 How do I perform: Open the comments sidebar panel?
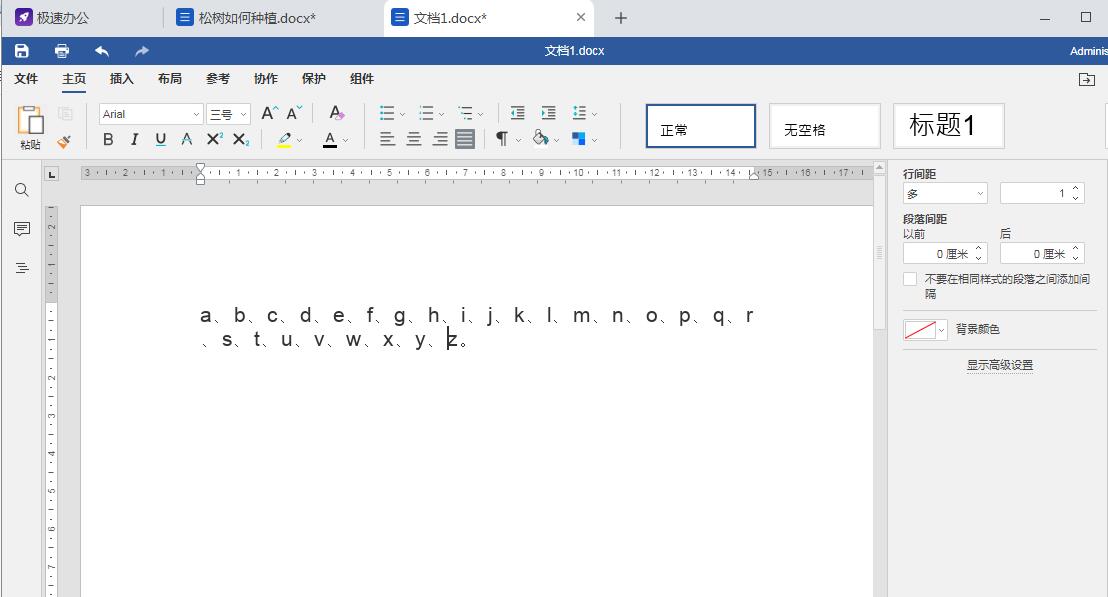click(22, 229)
